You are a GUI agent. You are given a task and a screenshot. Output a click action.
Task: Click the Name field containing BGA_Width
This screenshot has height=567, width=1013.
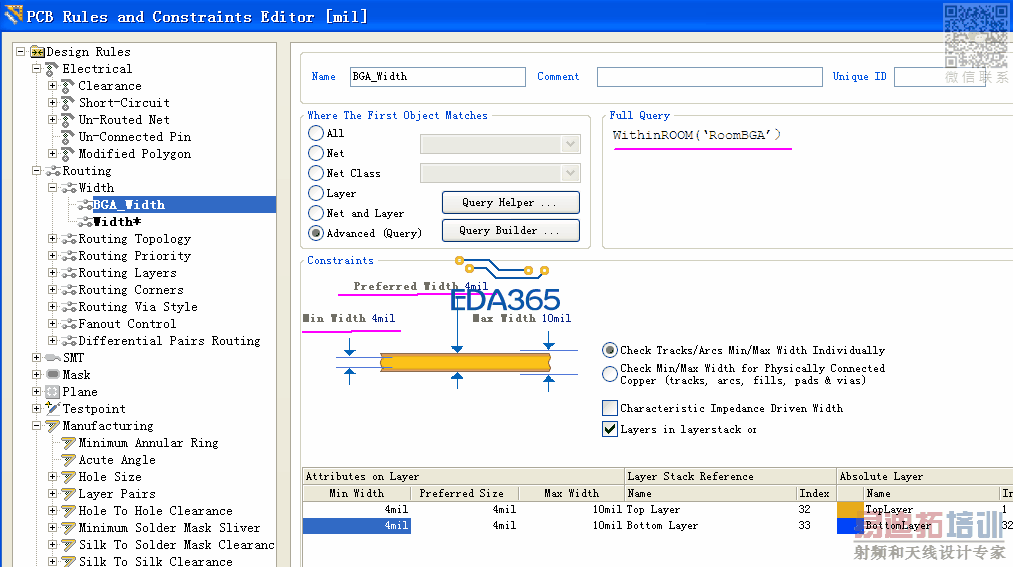click(437, 77)
